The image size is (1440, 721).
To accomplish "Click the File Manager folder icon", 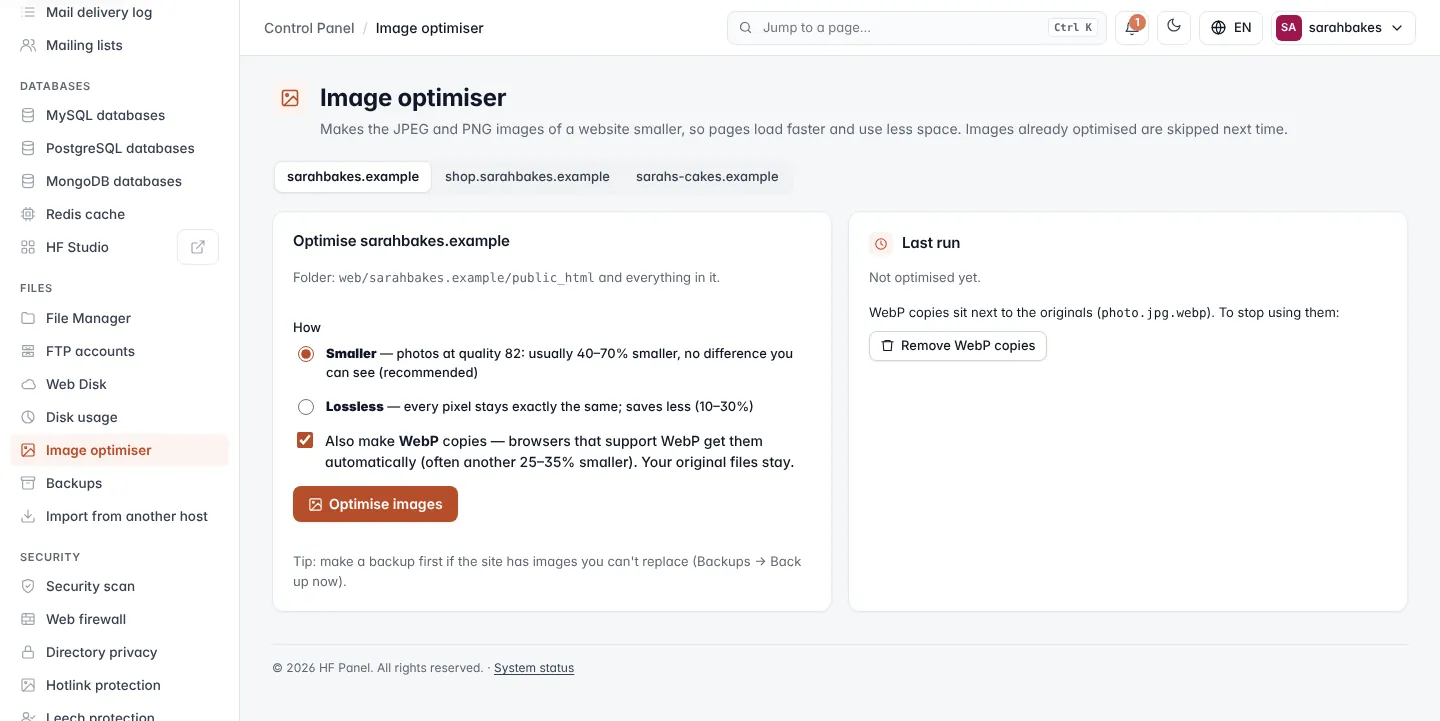I will tap(28, 318).
